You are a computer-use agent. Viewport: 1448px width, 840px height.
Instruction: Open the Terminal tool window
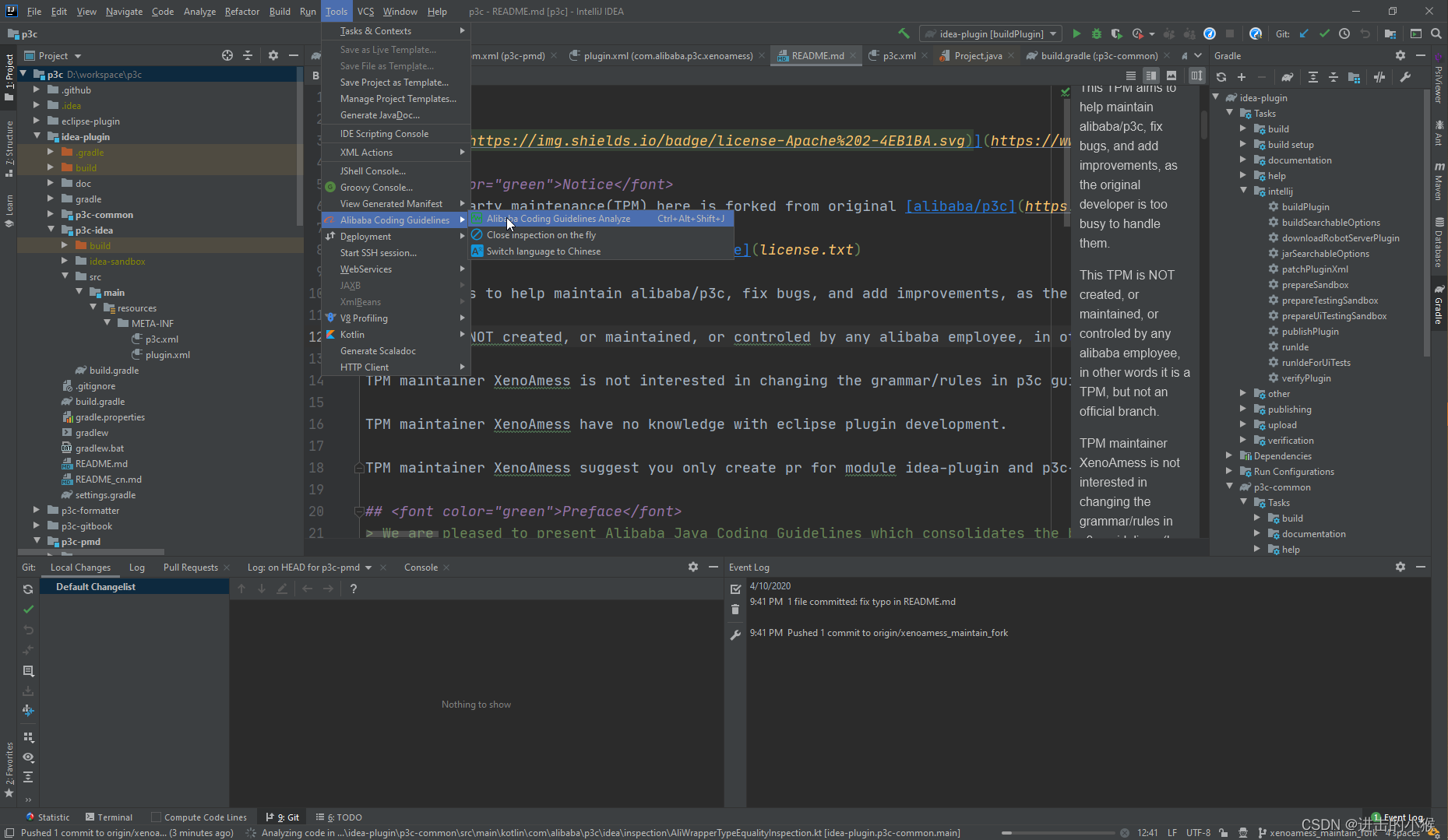tap(109, 817)
